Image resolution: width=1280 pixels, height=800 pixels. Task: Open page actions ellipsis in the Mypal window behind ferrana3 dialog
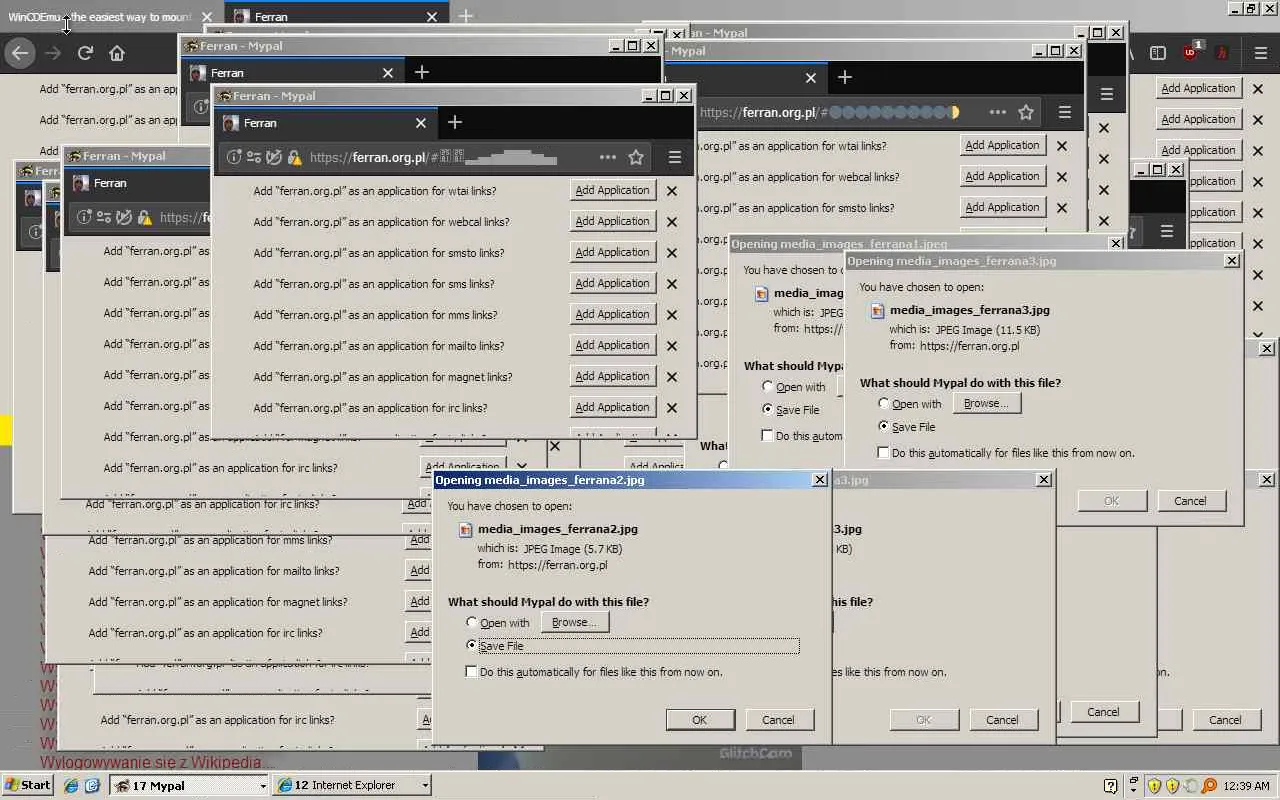998,112
